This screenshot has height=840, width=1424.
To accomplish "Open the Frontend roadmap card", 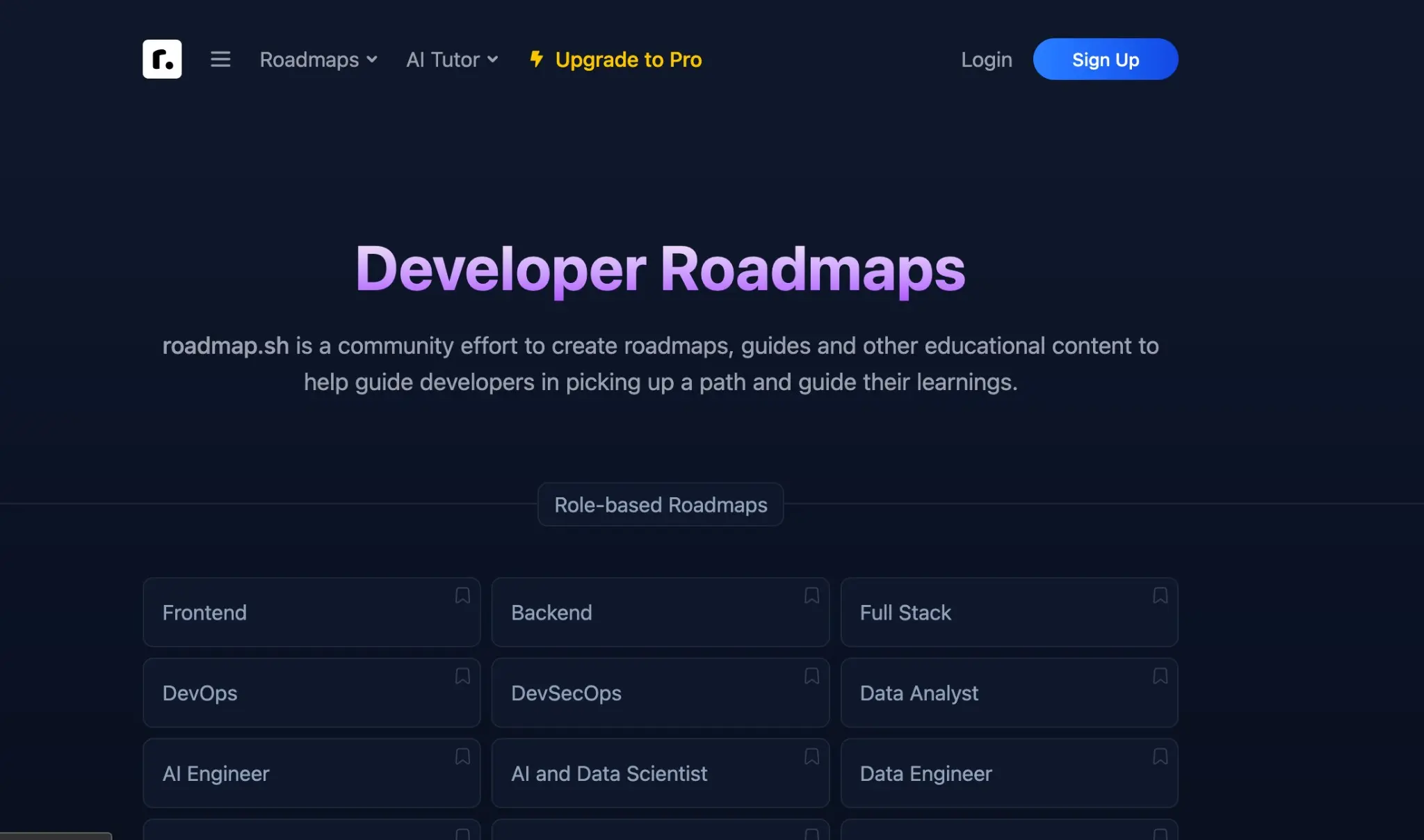I will pyautogui.click(x=311, y=612).
